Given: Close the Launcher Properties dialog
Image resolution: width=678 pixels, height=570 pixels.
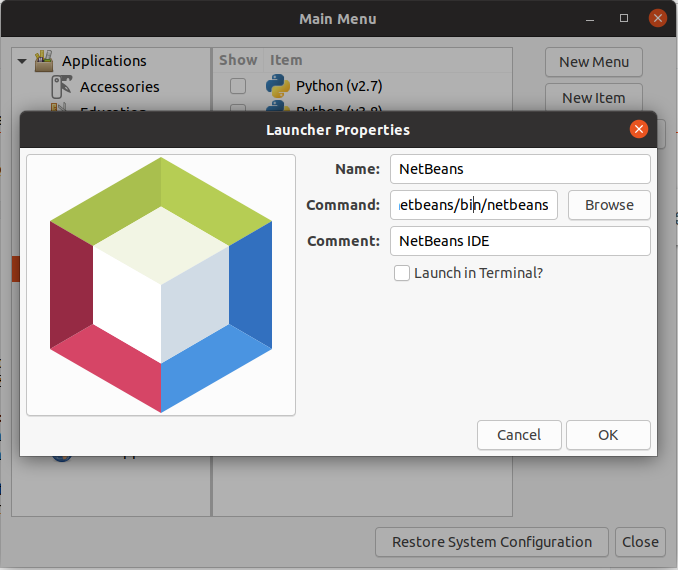Looking at the screenshot, I should tap(639, 129).
